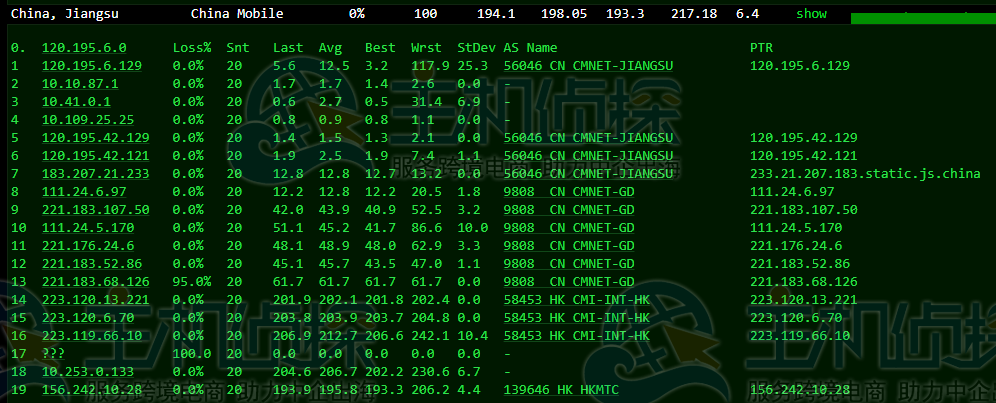Click the 223.120.13.221 hop address link

point(95,300)
